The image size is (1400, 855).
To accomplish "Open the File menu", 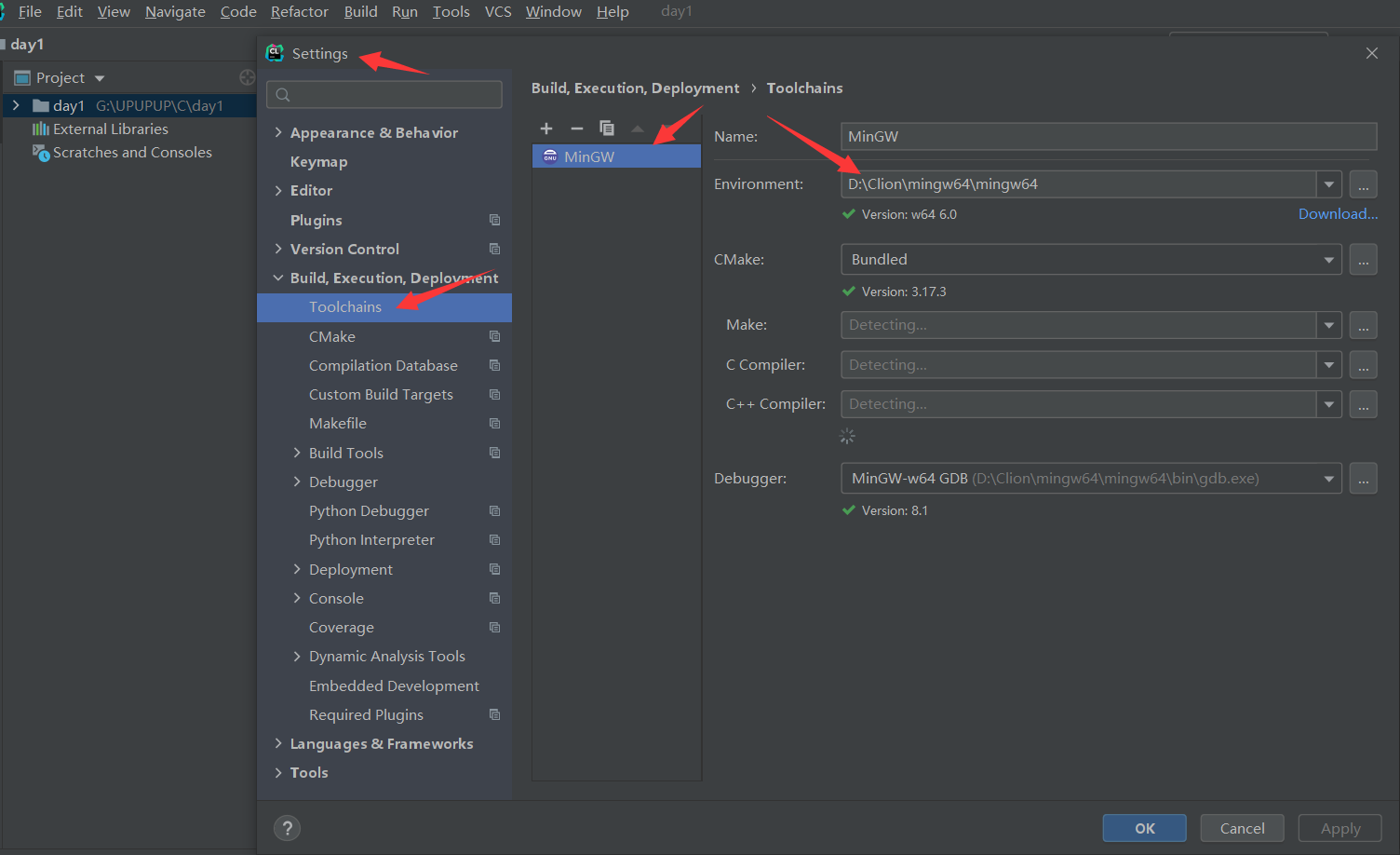I will 30,11.
